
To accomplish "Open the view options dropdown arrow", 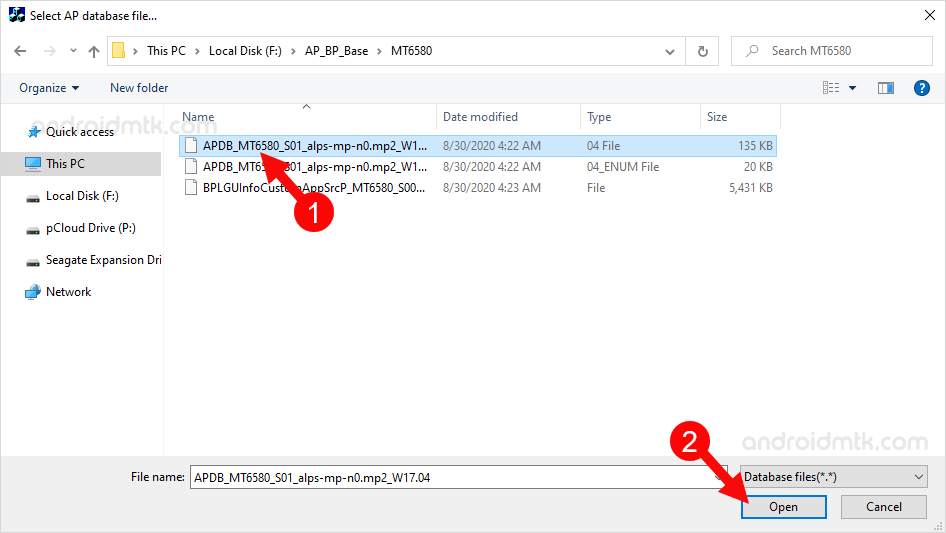I will click(852, 88).
